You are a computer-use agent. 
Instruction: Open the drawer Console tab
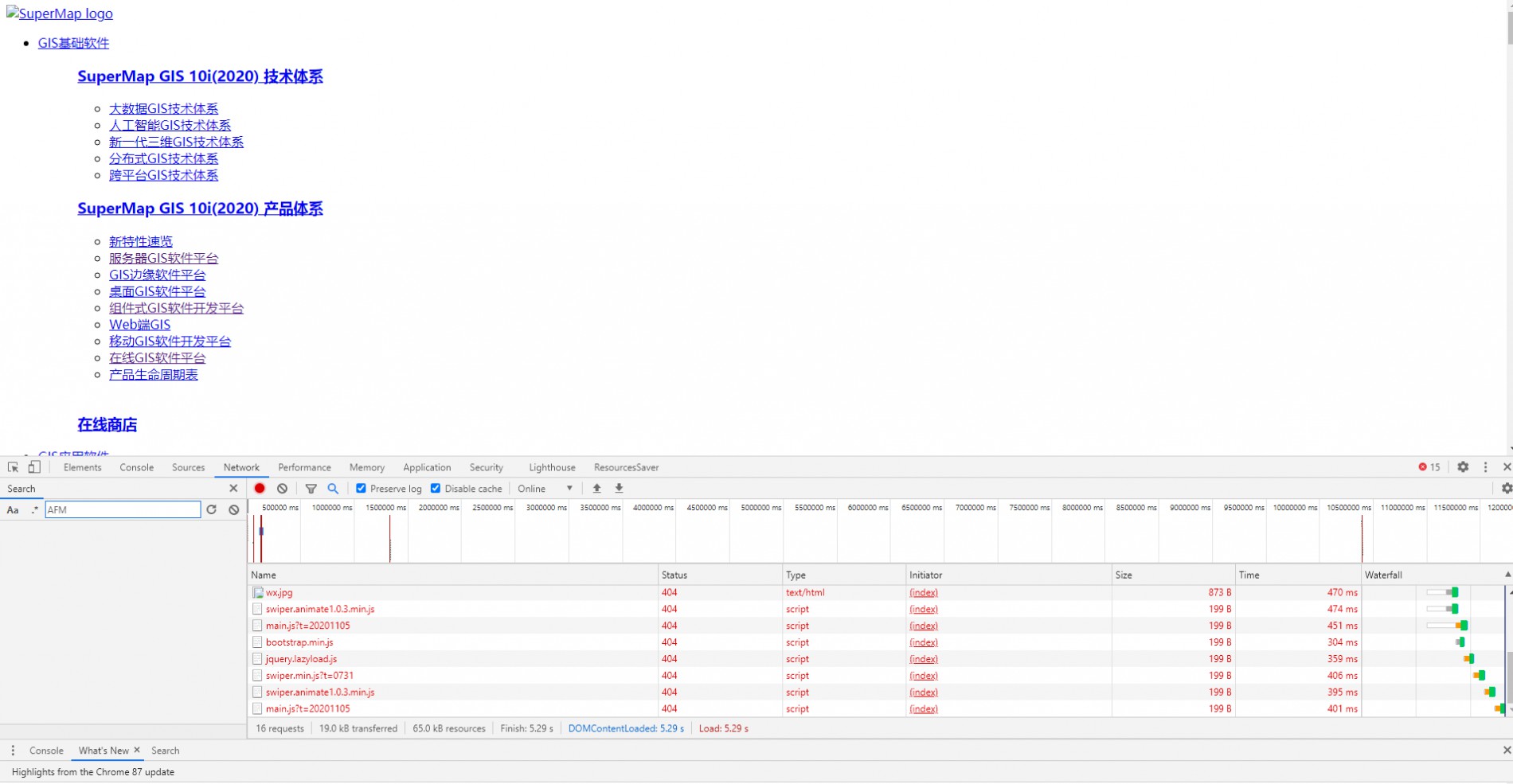46,751
